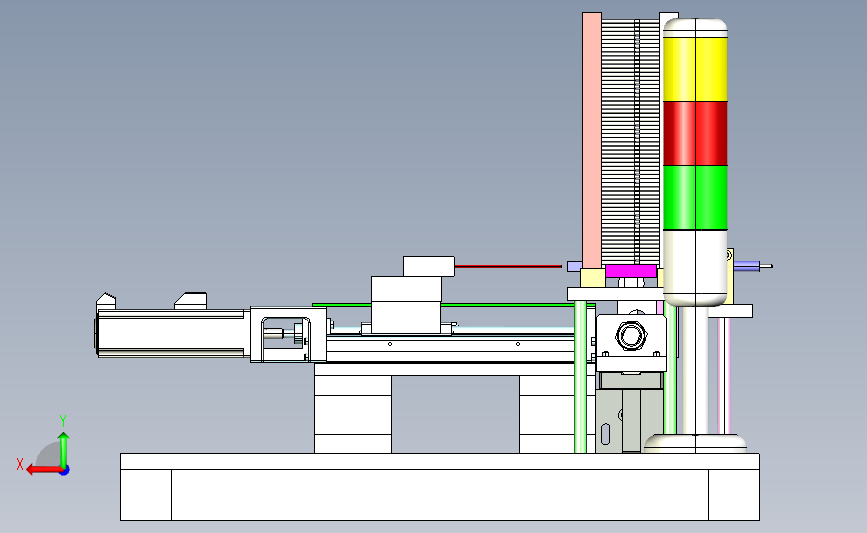Select the large bottom base plate
Screen dimensions: 867x533
coord(440,487)
